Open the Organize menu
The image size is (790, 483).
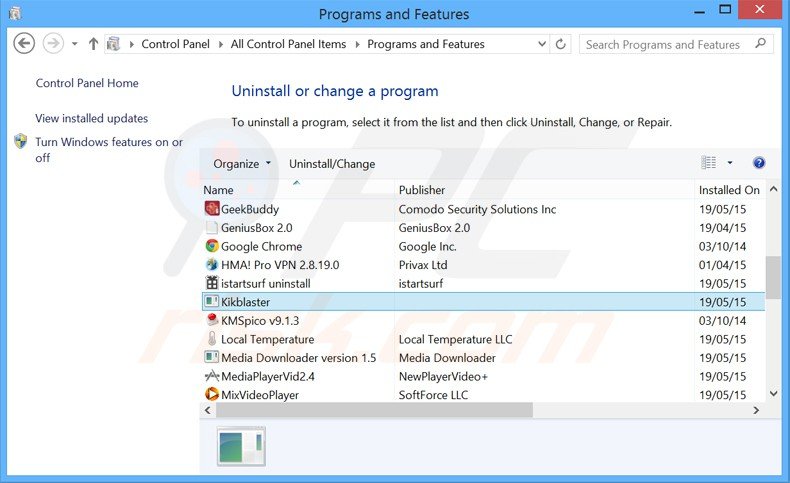pyautogui.click(x=242, y=164)
